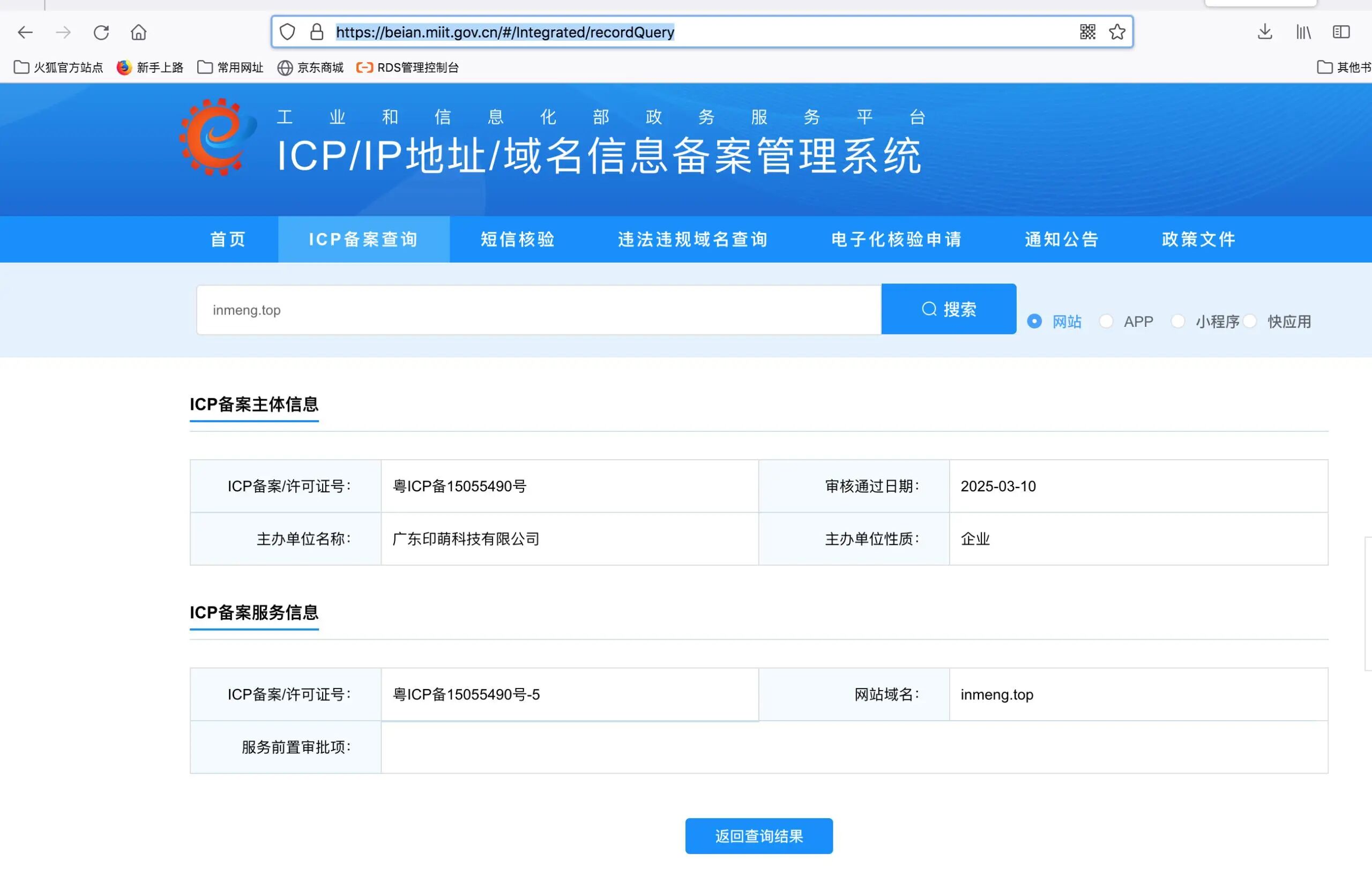
Task: Choose the 小程序 radio option
Action: click(1177, 321)
